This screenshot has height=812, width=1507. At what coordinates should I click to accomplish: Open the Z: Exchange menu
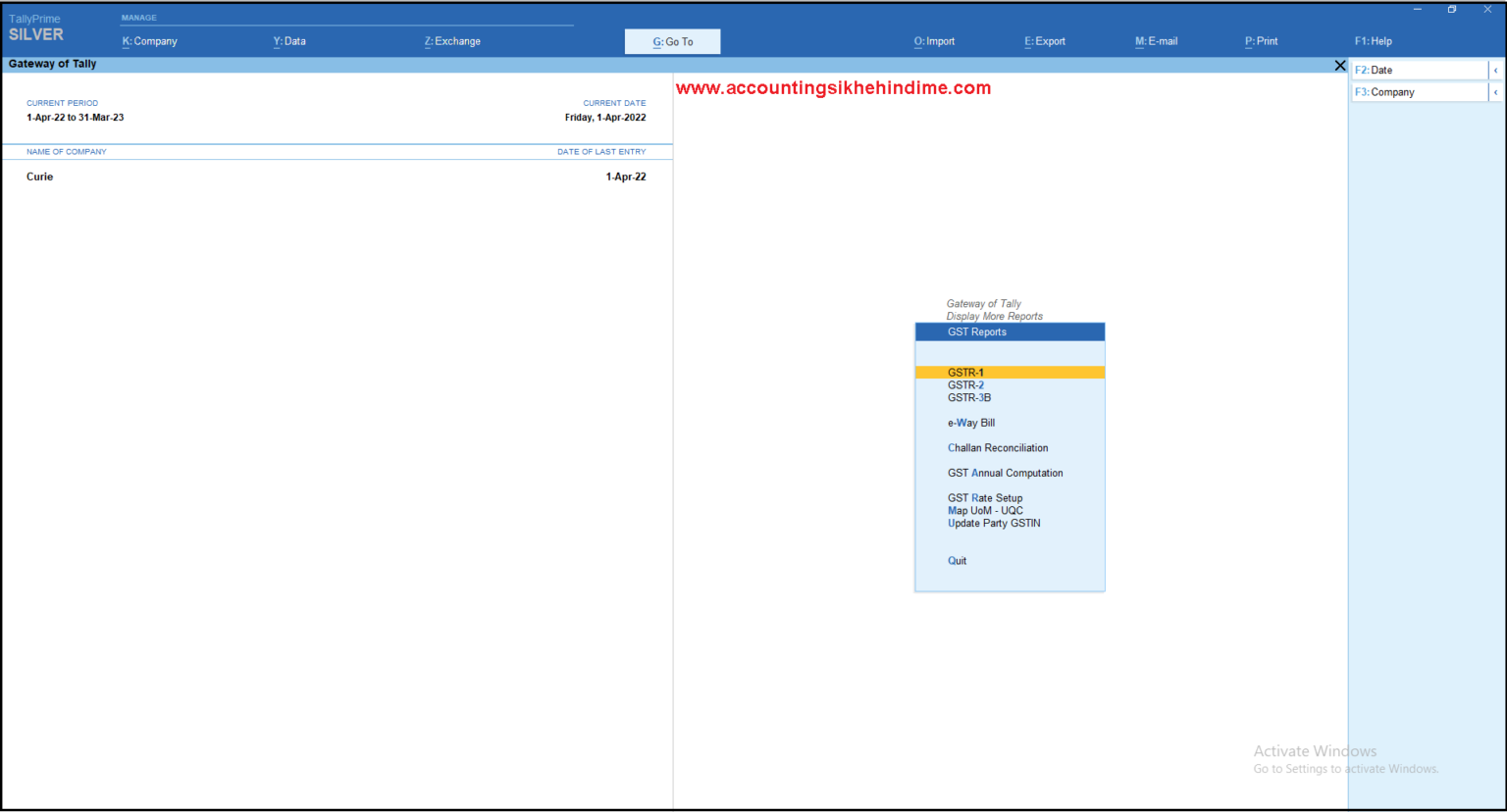452,41
